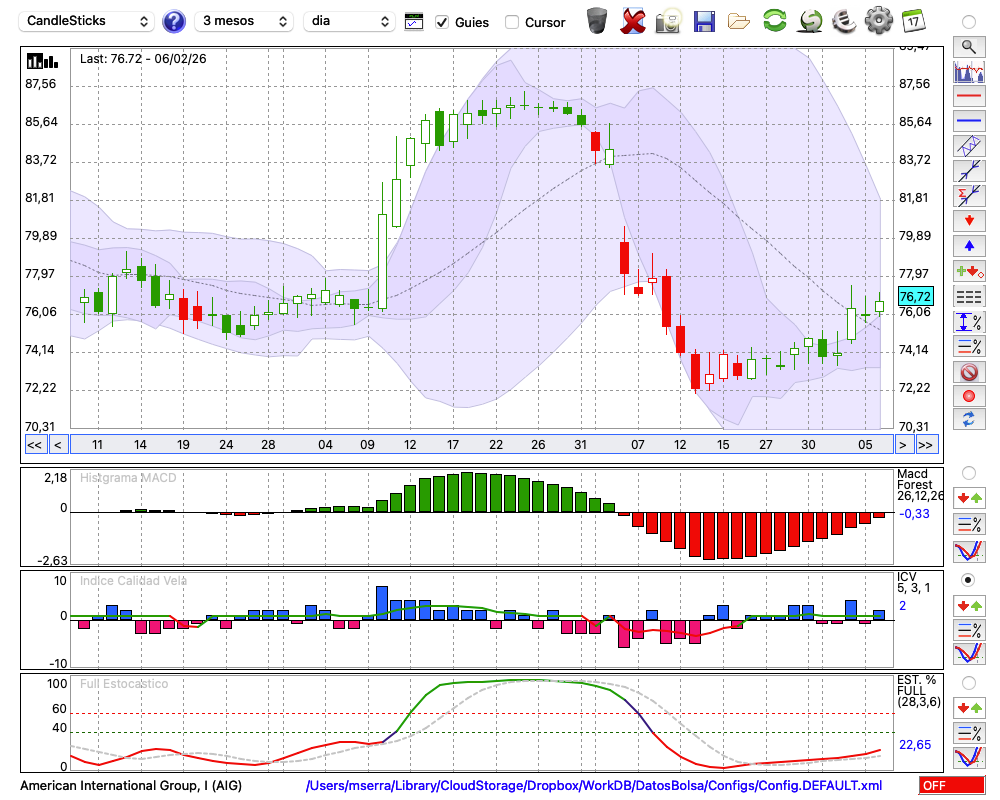Click the >> button to jump forward

tap(927, 444)
